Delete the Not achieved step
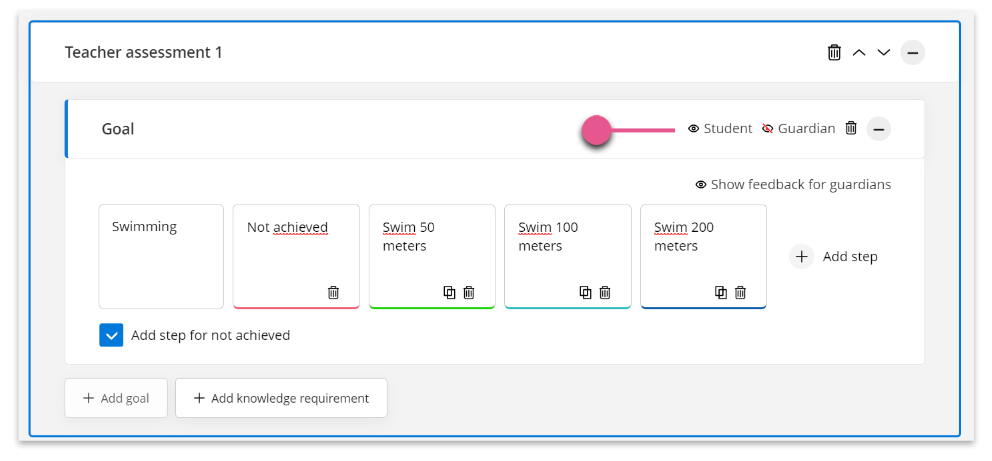The image size is (992, 461). pos(333,293)
